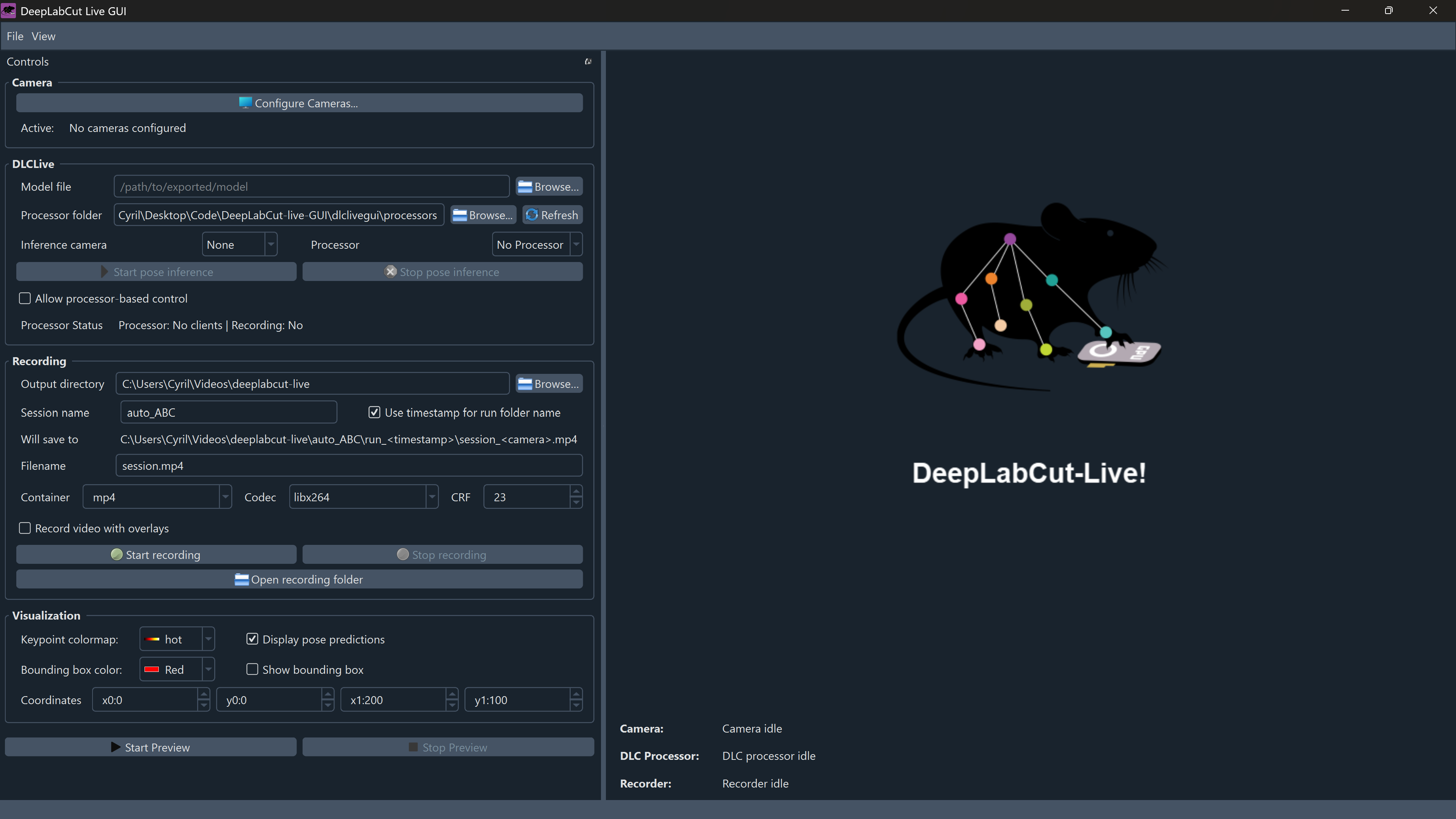Click the Filename session.mp4 input field
Viewport: 1456px width, 819px height.
coord(349,466)
